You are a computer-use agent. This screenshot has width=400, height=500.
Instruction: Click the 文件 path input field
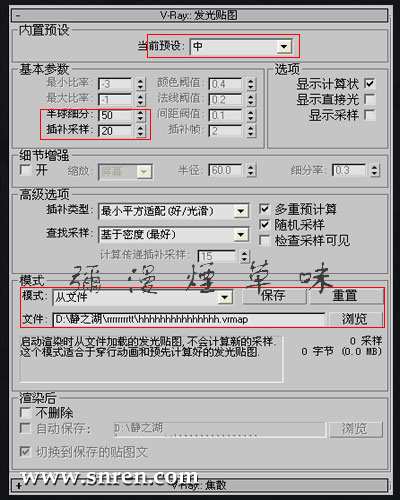coord(189,319)
